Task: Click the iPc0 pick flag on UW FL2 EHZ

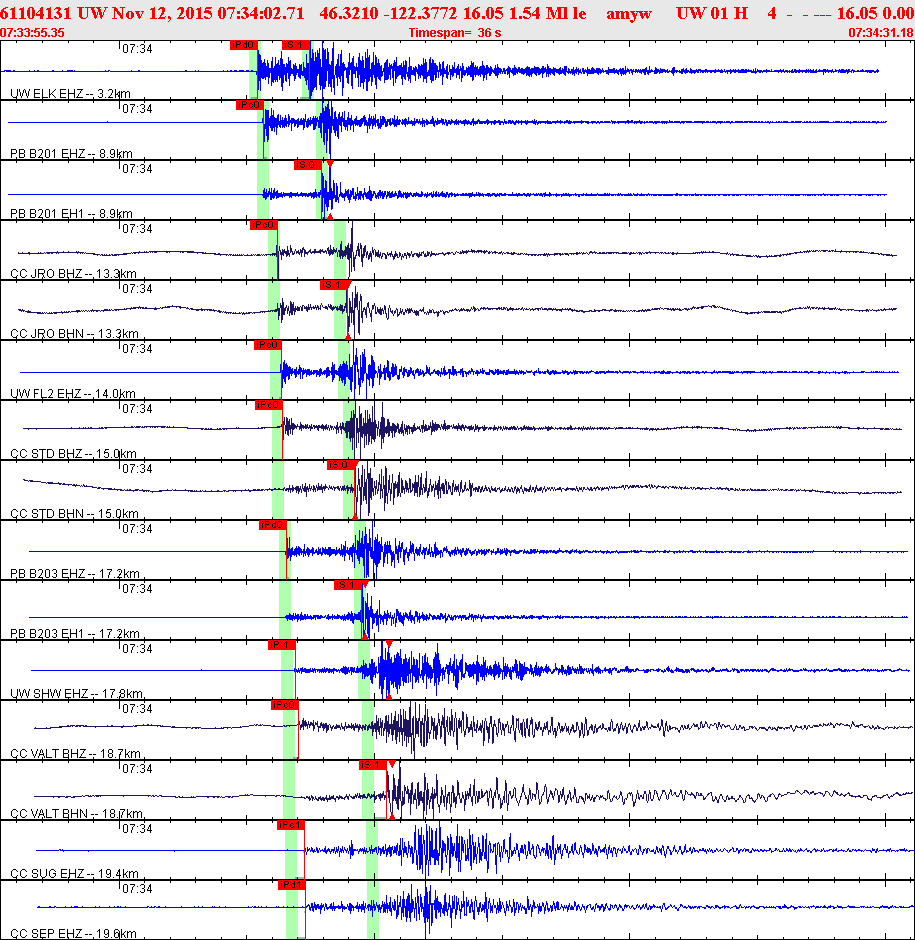Action: coord(267,345)
